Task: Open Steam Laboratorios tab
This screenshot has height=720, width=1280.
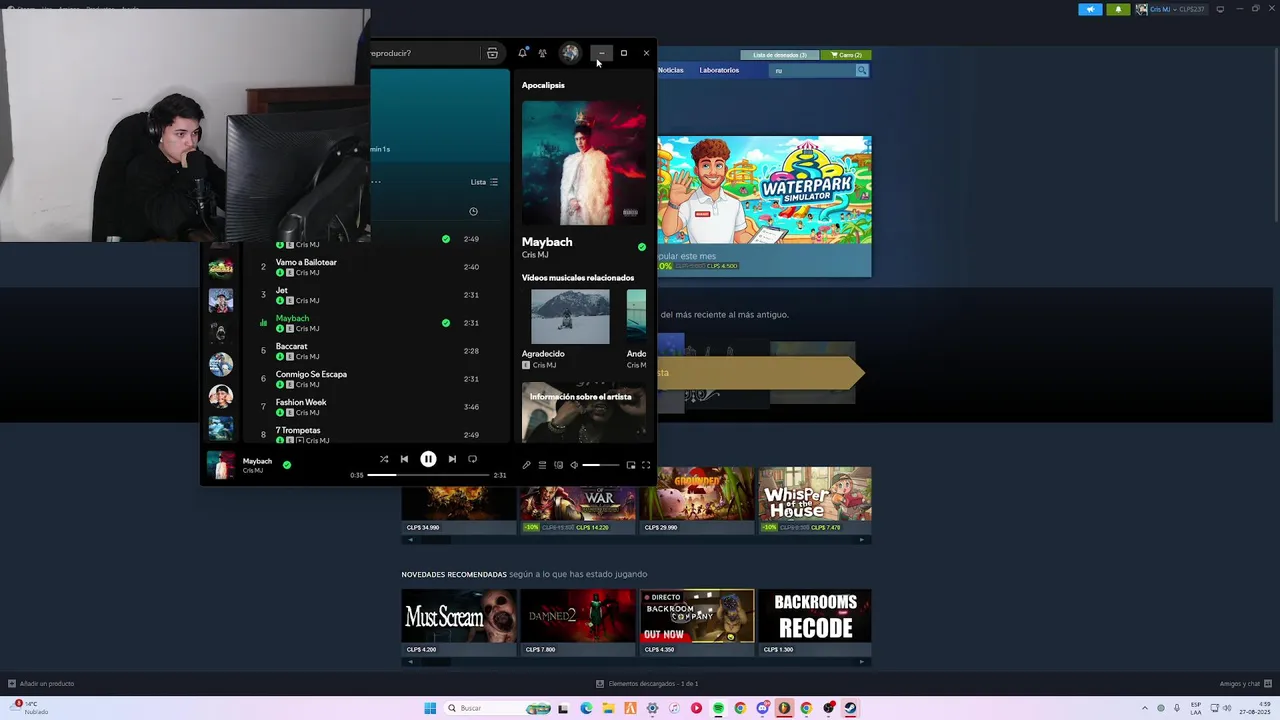Action: tap(719, 70)
